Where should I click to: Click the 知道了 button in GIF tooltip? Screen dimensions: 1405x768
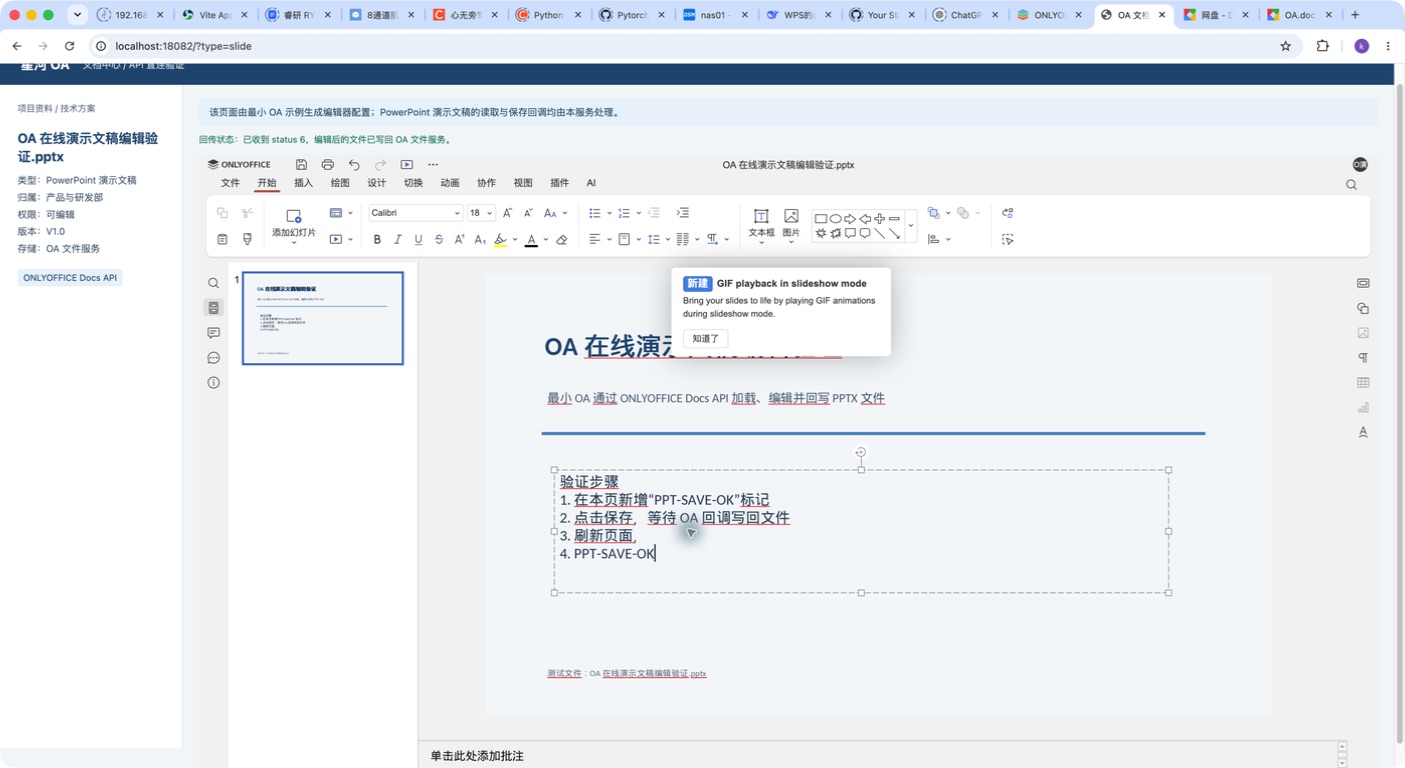[x=706, y=339]
